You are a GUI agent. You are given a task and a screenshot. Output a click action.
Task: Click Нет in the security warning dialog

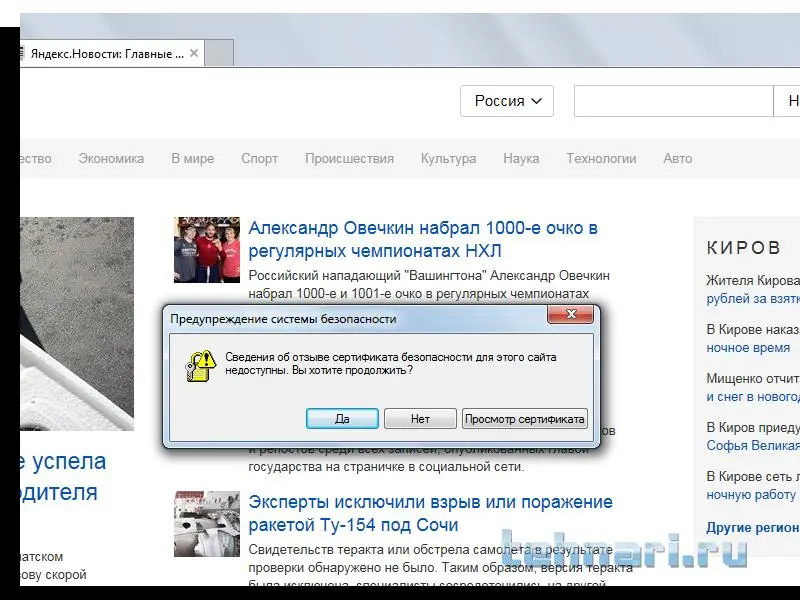point(420,419)
